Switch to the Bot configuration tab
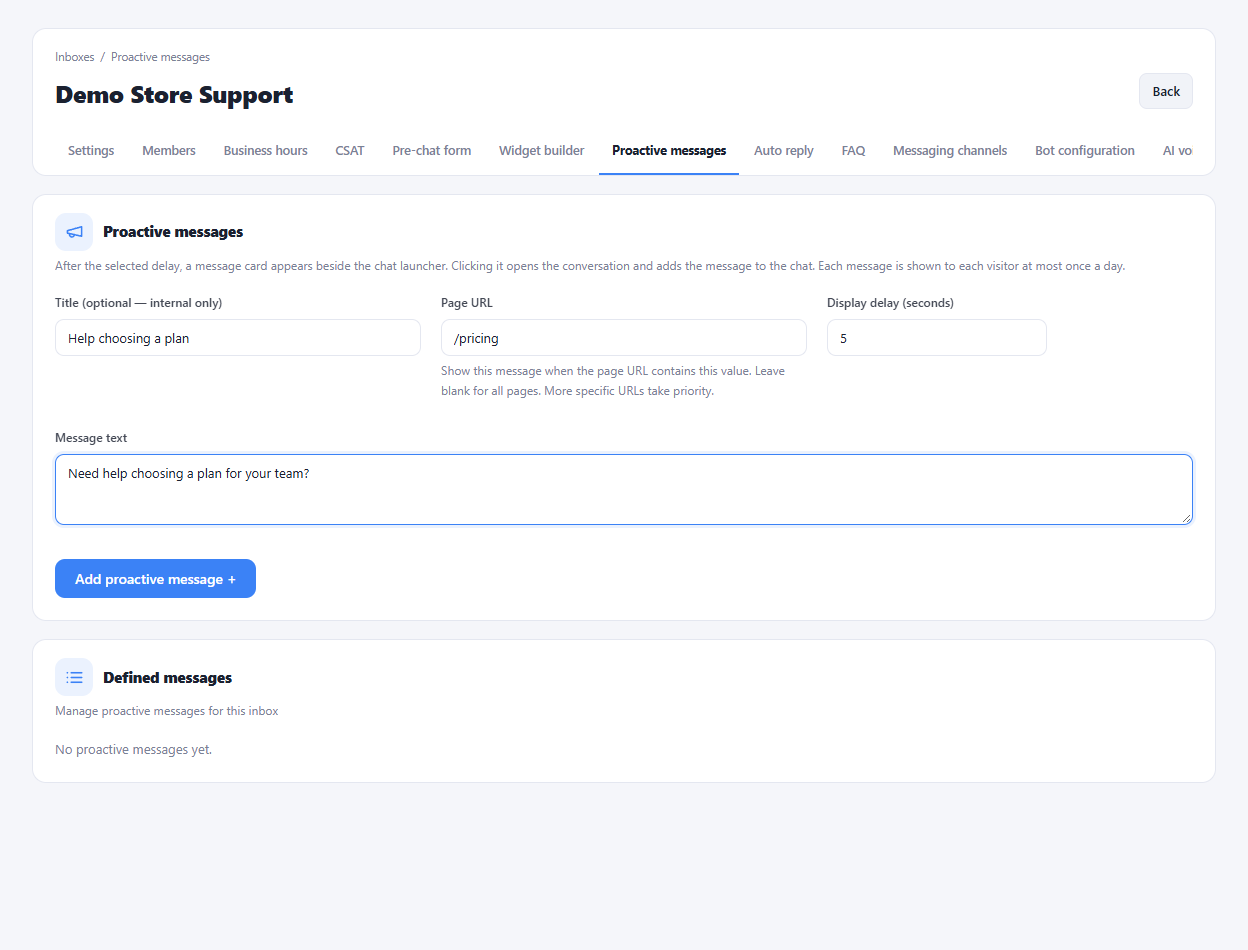Viewport: 1248px width, 950px height. [x=1085, y=151]
